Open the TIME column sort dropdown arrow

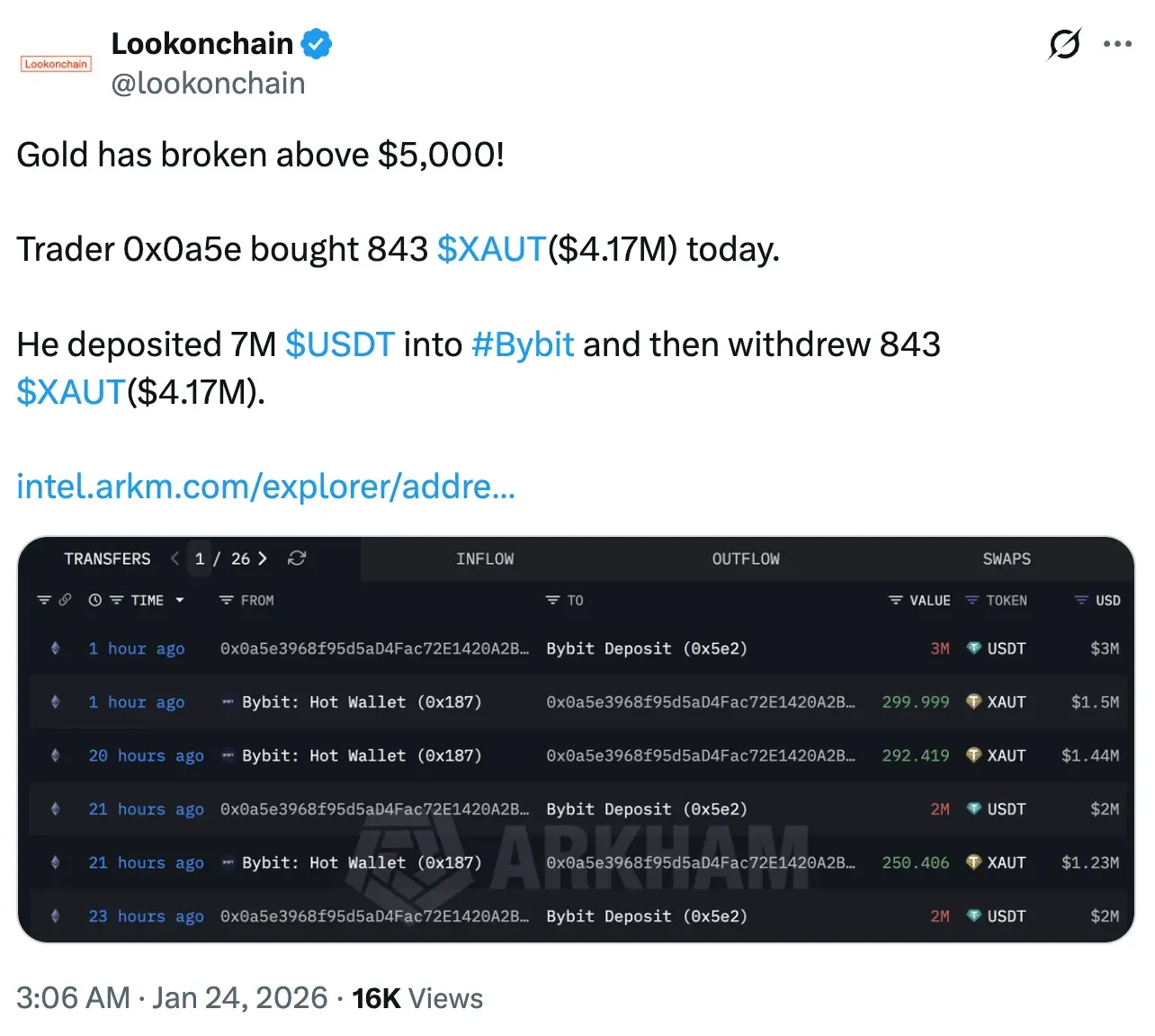coord(180,600)
